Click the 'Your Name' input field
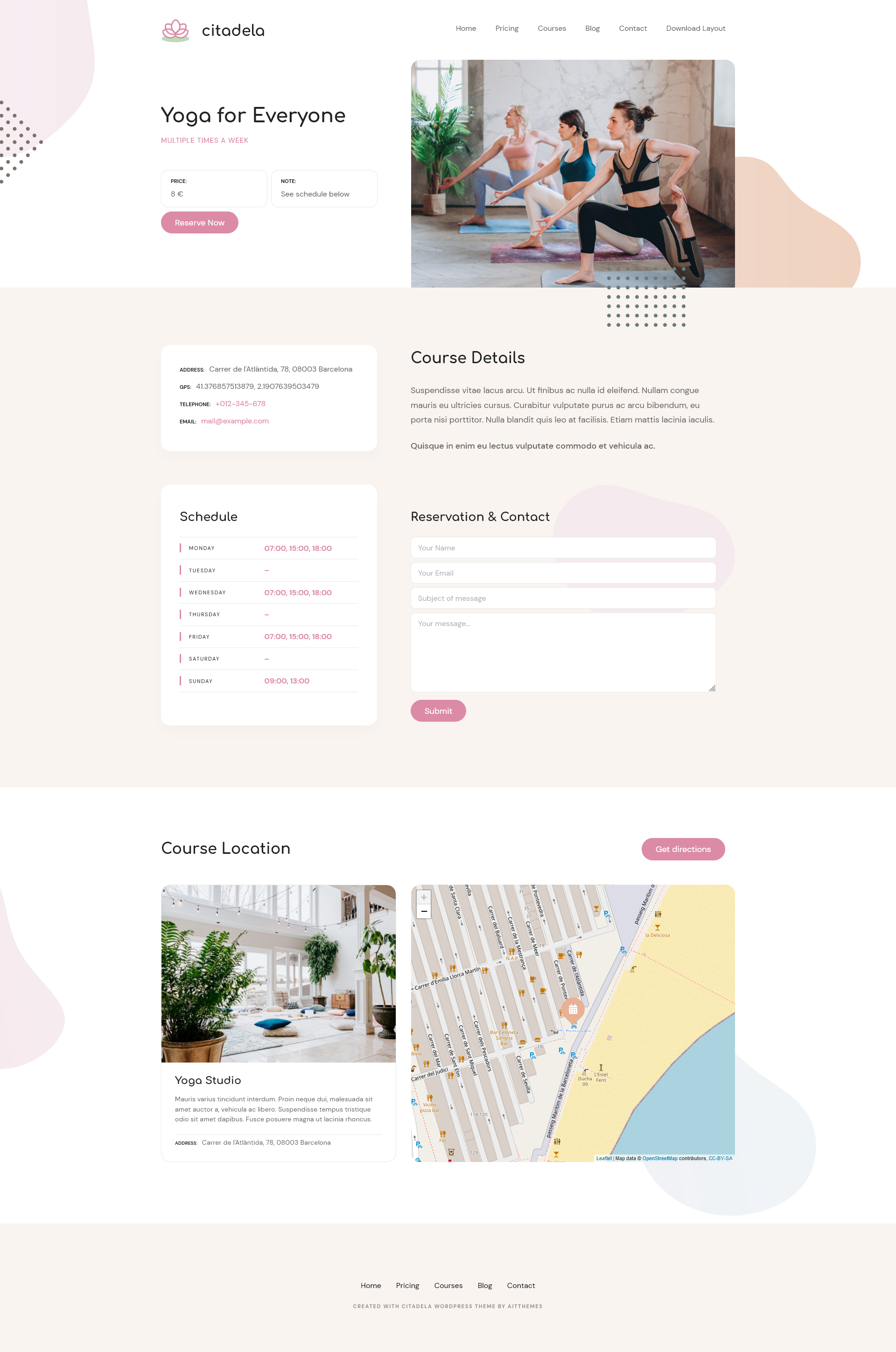This screenshot has width=896, height=1352. point(563,548)
